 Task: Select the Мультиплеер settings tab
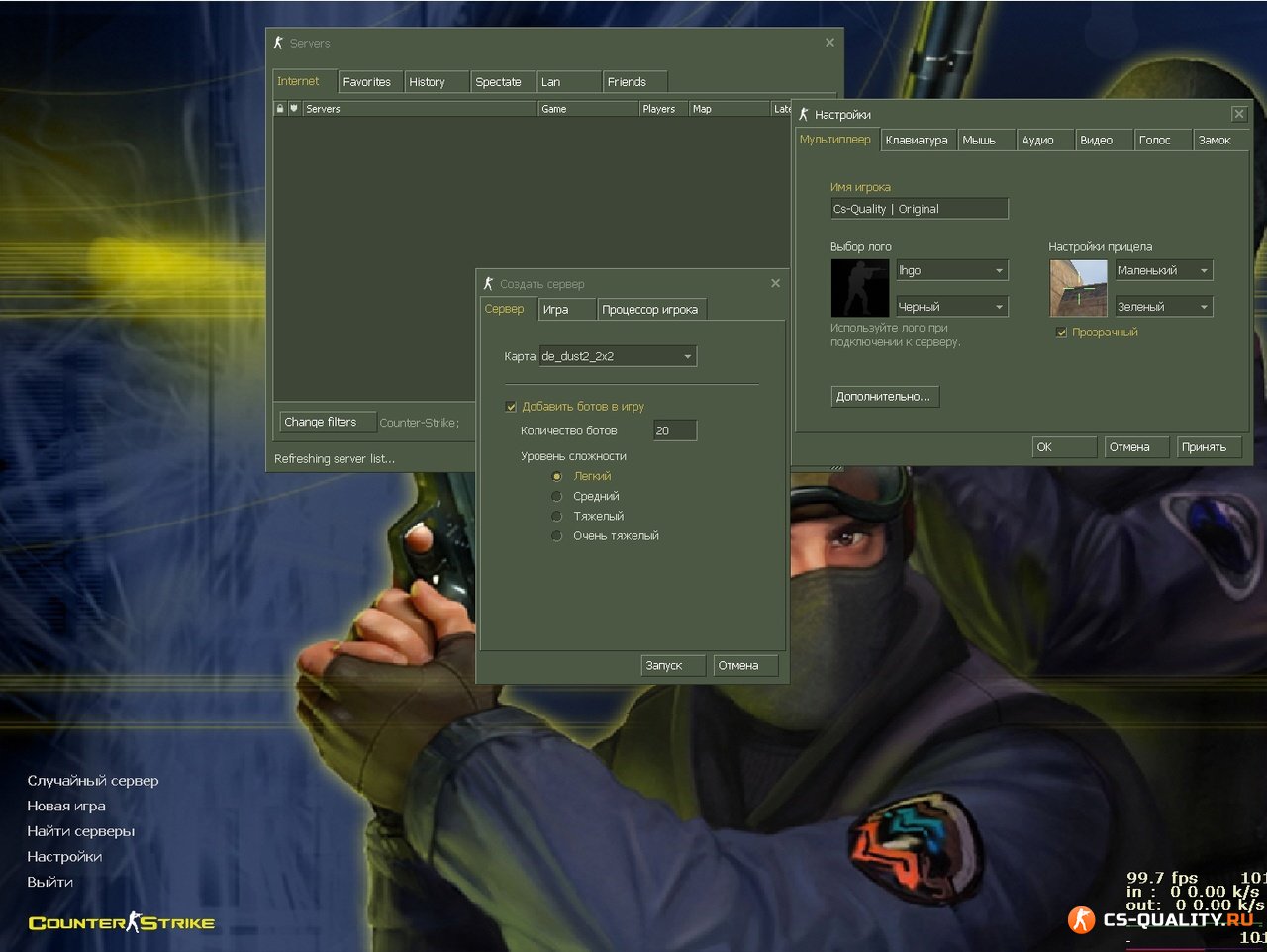click(837, 140)
